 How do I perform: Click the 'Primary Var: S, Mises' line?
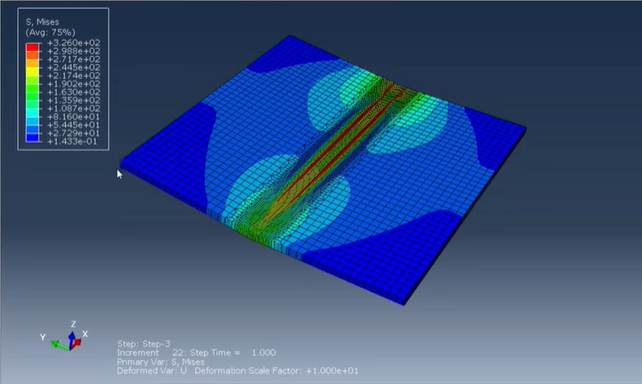click(x=160, y=362)
